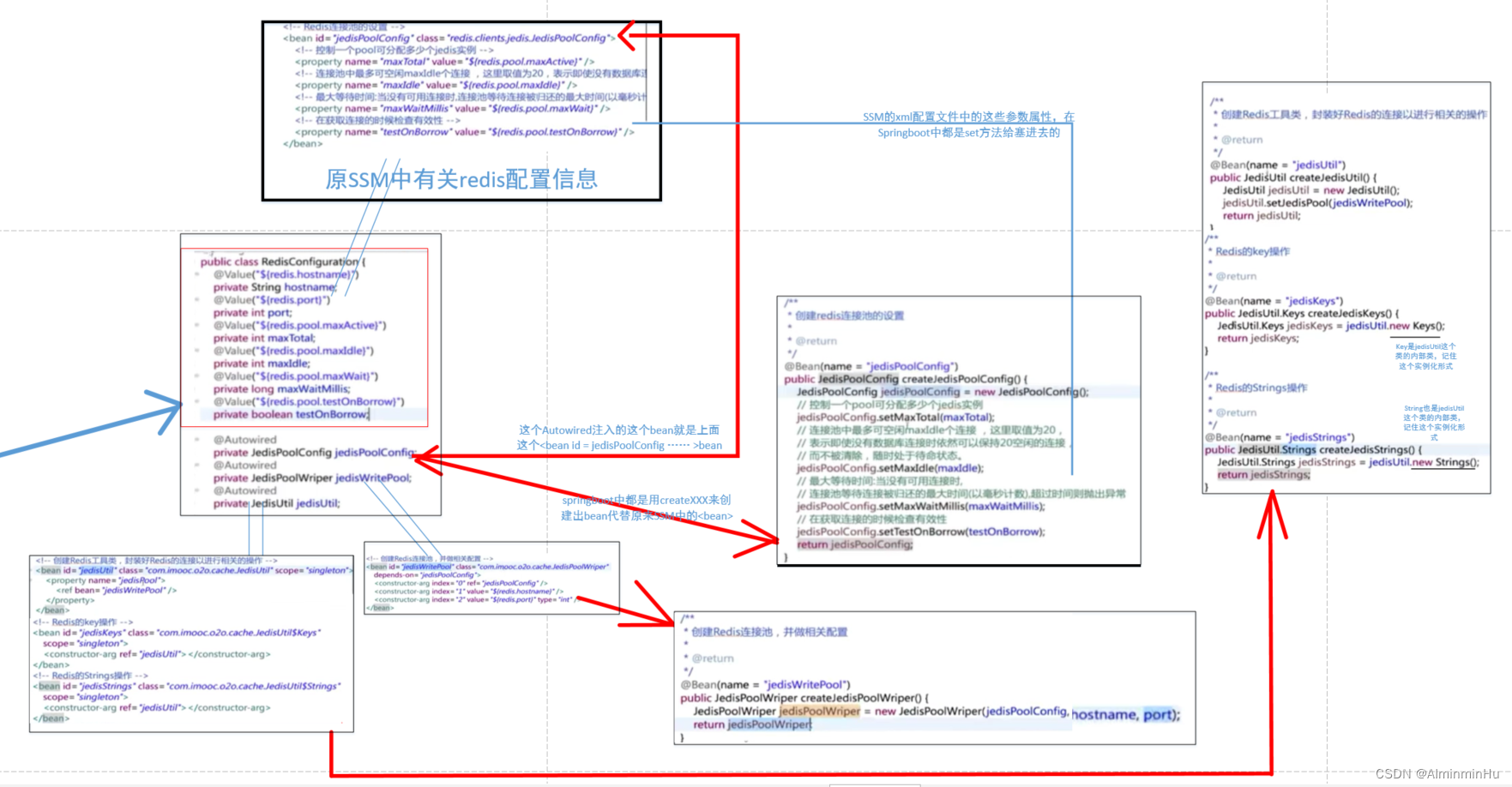Click "return jedisPoolWriper;" statement
Image resolution: width=1512 pixels, height=787 pixels.
point(752,724)
